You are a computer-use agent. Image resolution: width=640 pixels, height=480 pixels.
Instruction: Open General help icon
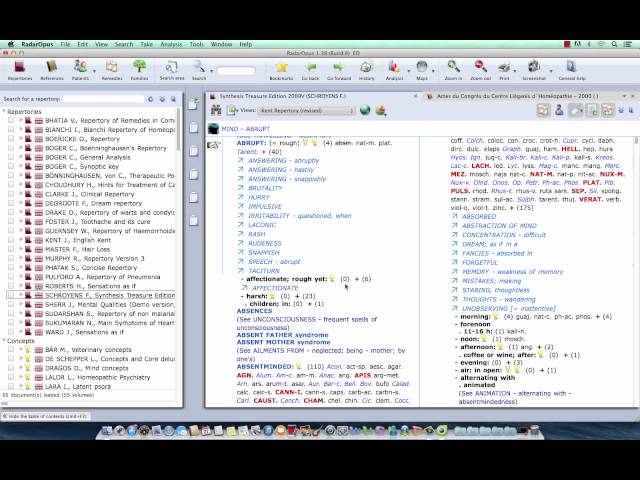point(571,67)
